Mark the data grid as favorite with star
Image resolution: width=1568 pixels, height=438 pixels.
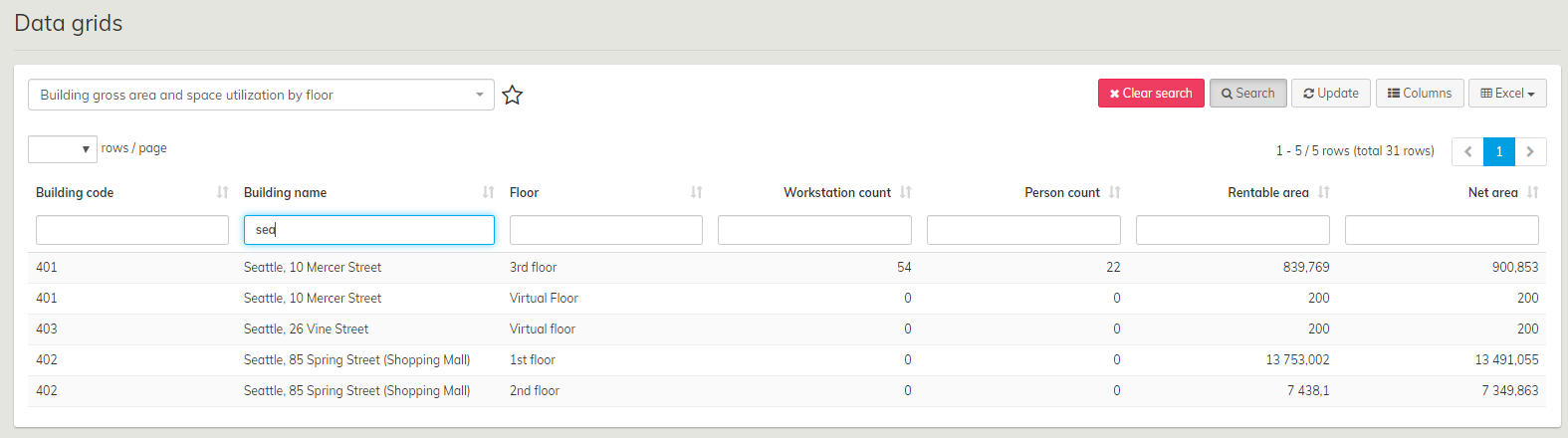[512, 96]
